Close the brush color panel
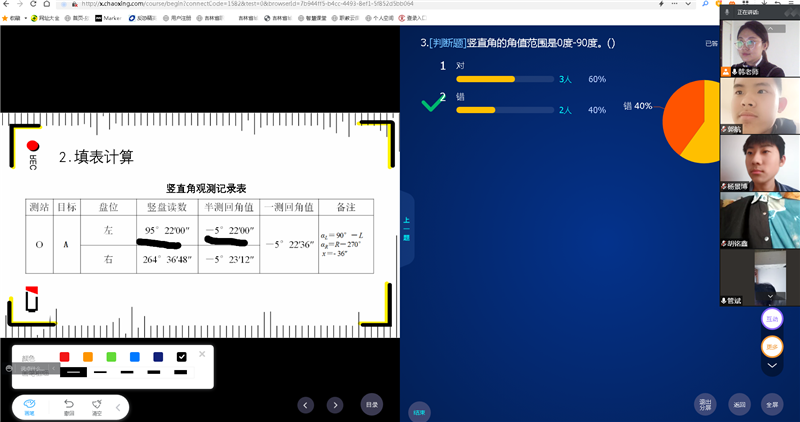This screenshot has height=422, width=800. (202, 354)
